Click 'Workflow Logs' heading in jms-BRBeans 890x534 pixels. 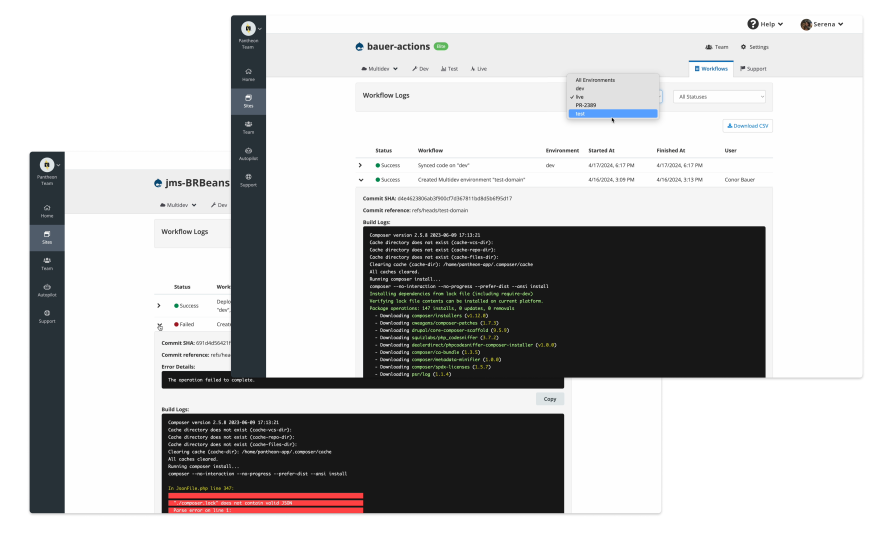184,232
